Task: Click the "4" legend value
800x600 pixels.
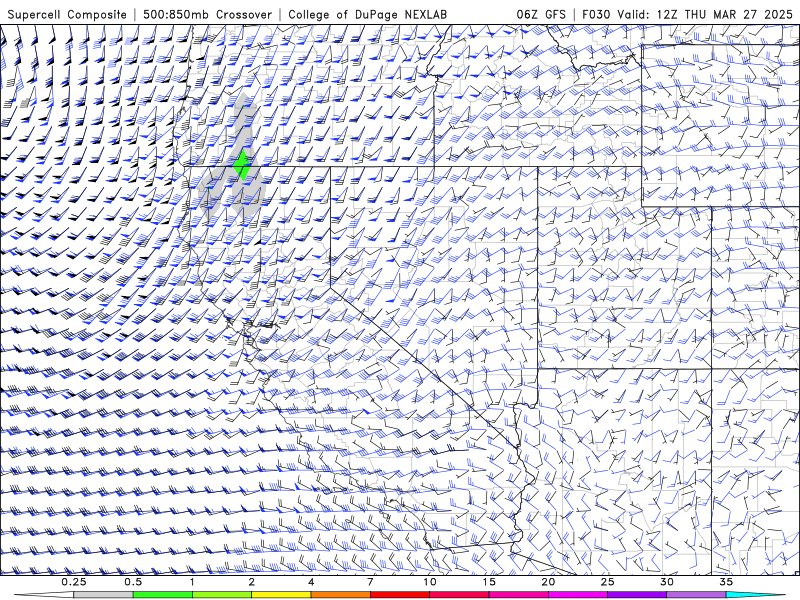Action: pos(311,582)
